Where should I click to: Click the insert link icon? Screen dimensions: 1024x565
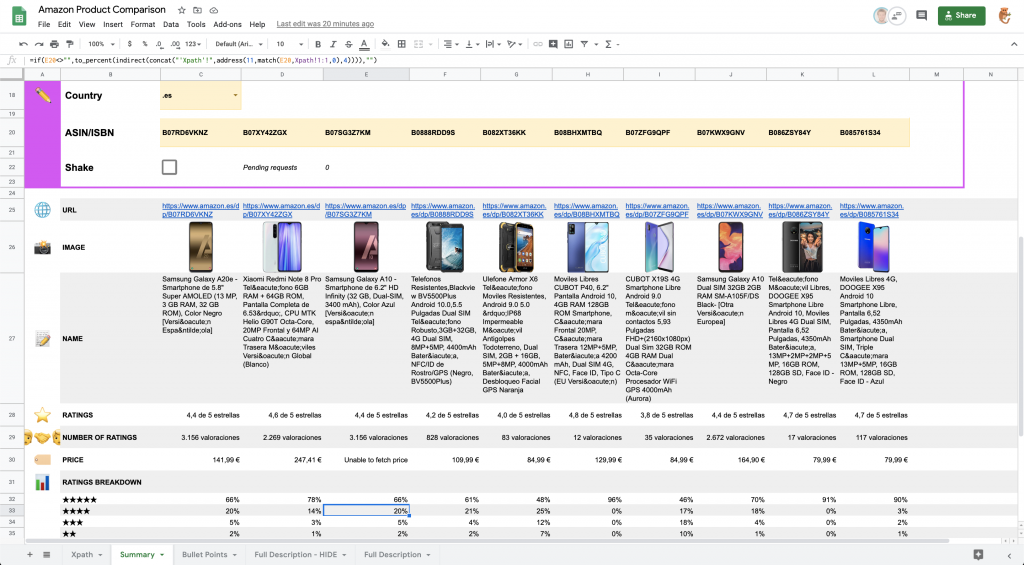[537, 44]
